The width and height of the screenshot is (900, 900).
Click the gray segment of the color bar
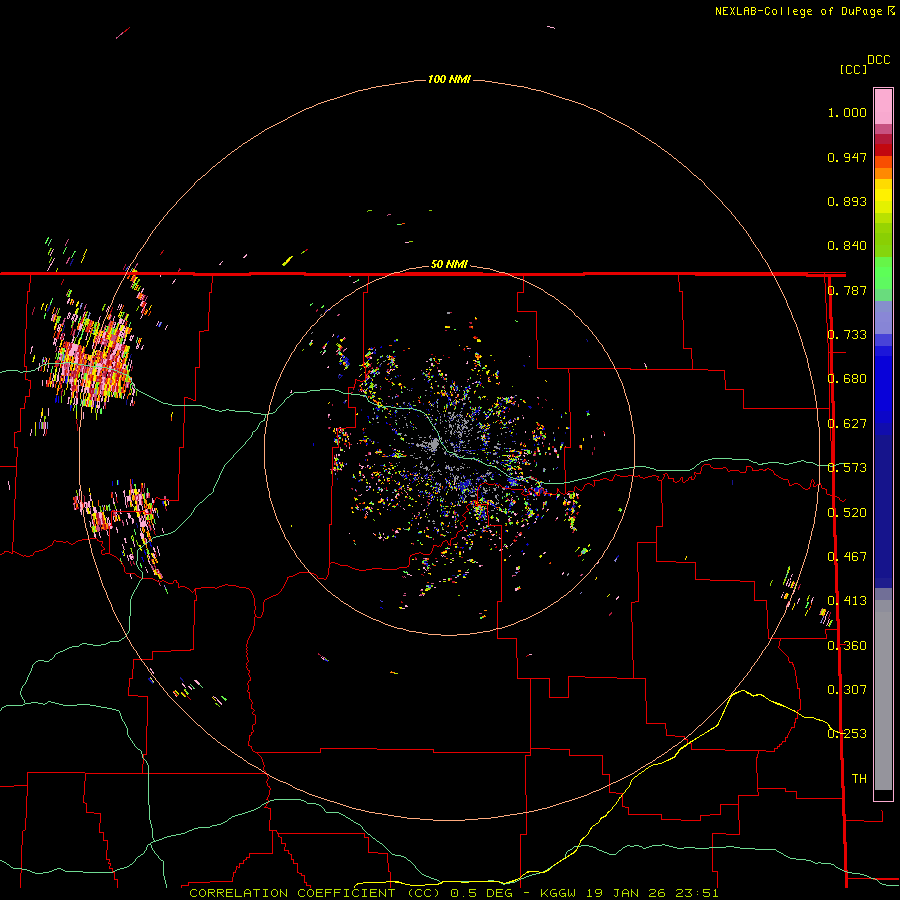883,695
